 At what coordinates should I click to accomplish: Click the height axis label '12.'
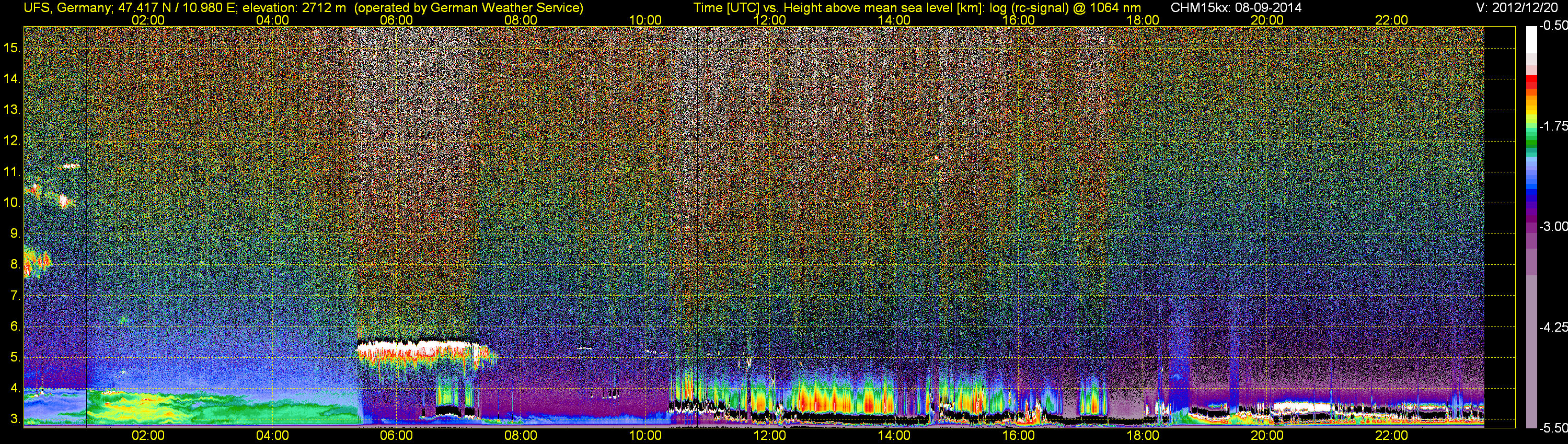click(x=11, y=141)
